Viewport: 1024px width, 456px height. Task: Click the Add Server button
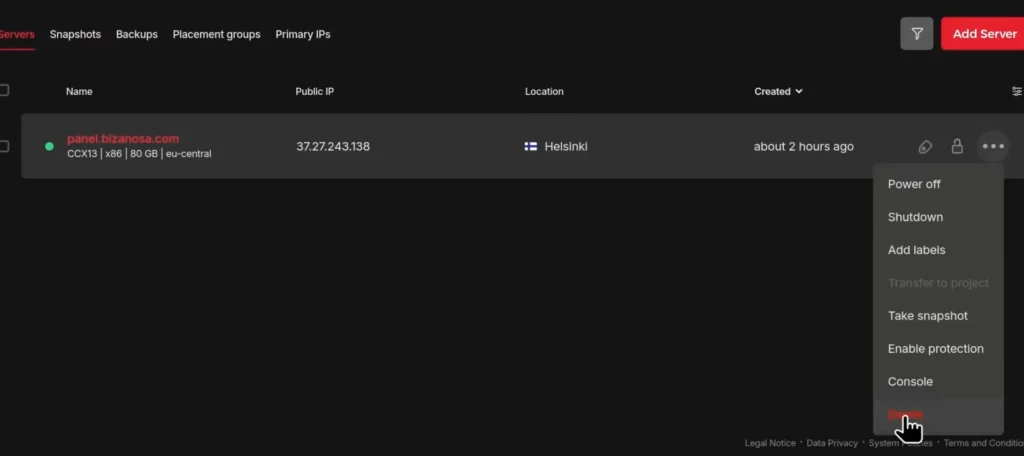click(983, 33)
